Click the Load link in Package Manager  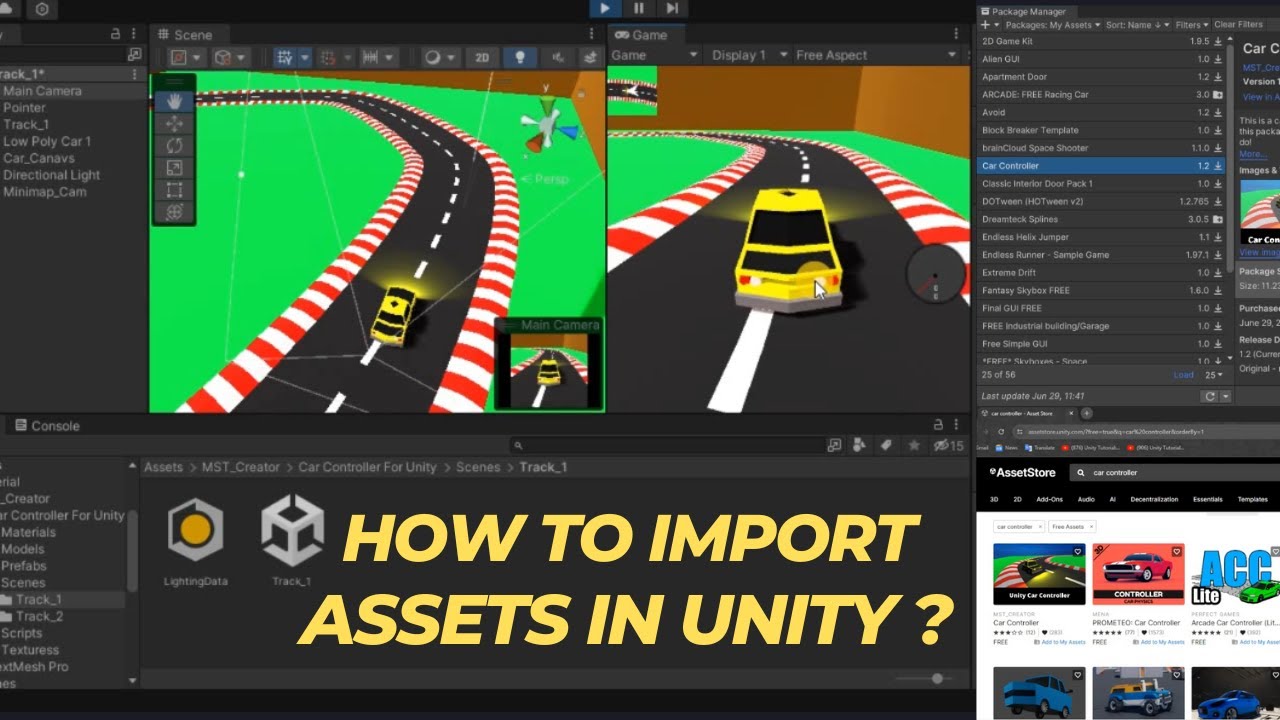coord(1184,375)
